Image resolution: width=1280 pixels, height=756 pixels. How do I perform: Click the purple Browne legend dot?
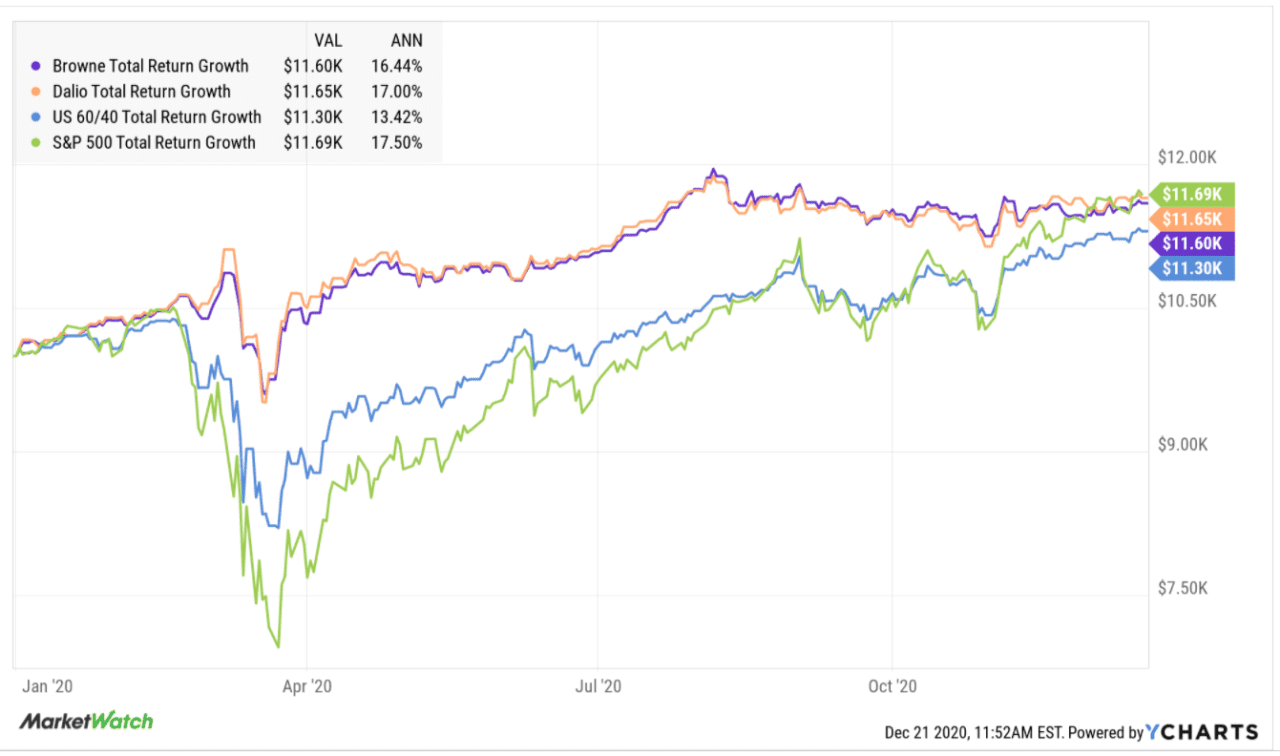point(36,66)
